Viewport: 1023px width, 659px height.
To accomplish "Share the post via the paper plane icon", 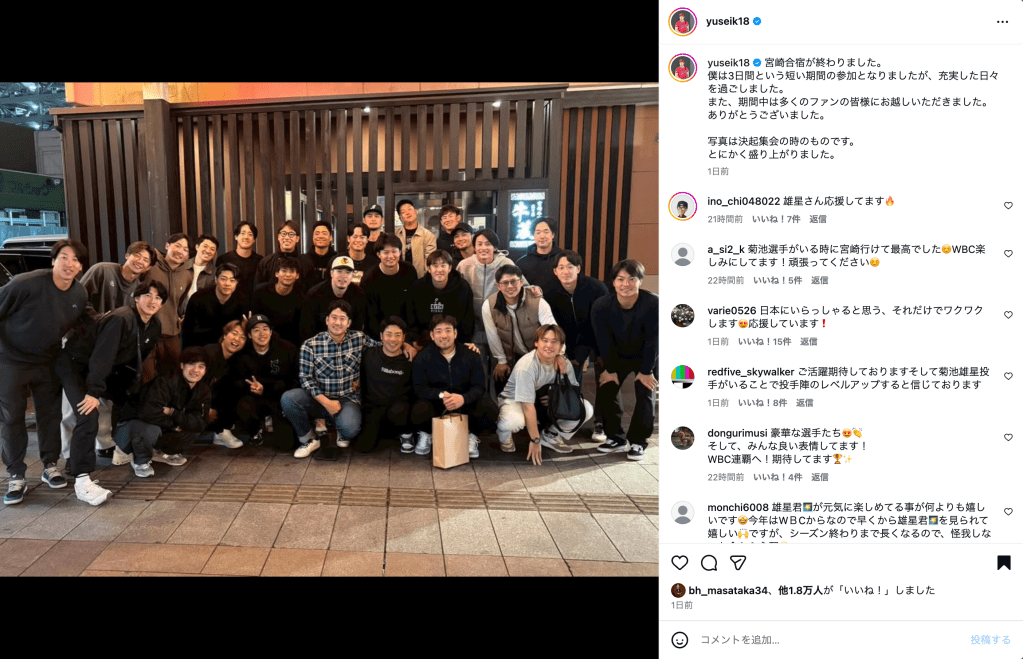I will [738, 562].
